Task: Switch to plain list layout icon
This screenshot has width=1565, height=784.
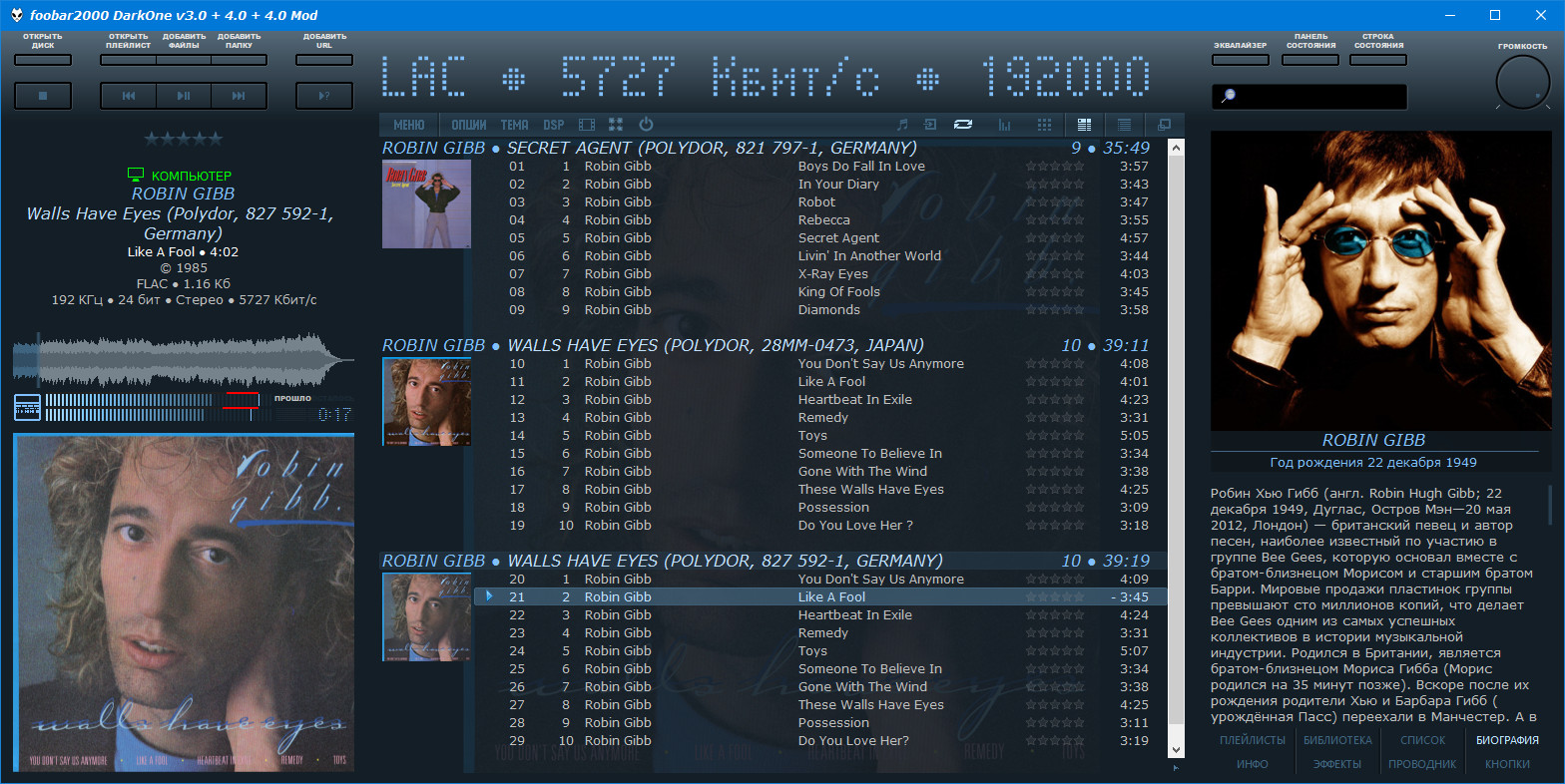Action: tap(1124, 125)
